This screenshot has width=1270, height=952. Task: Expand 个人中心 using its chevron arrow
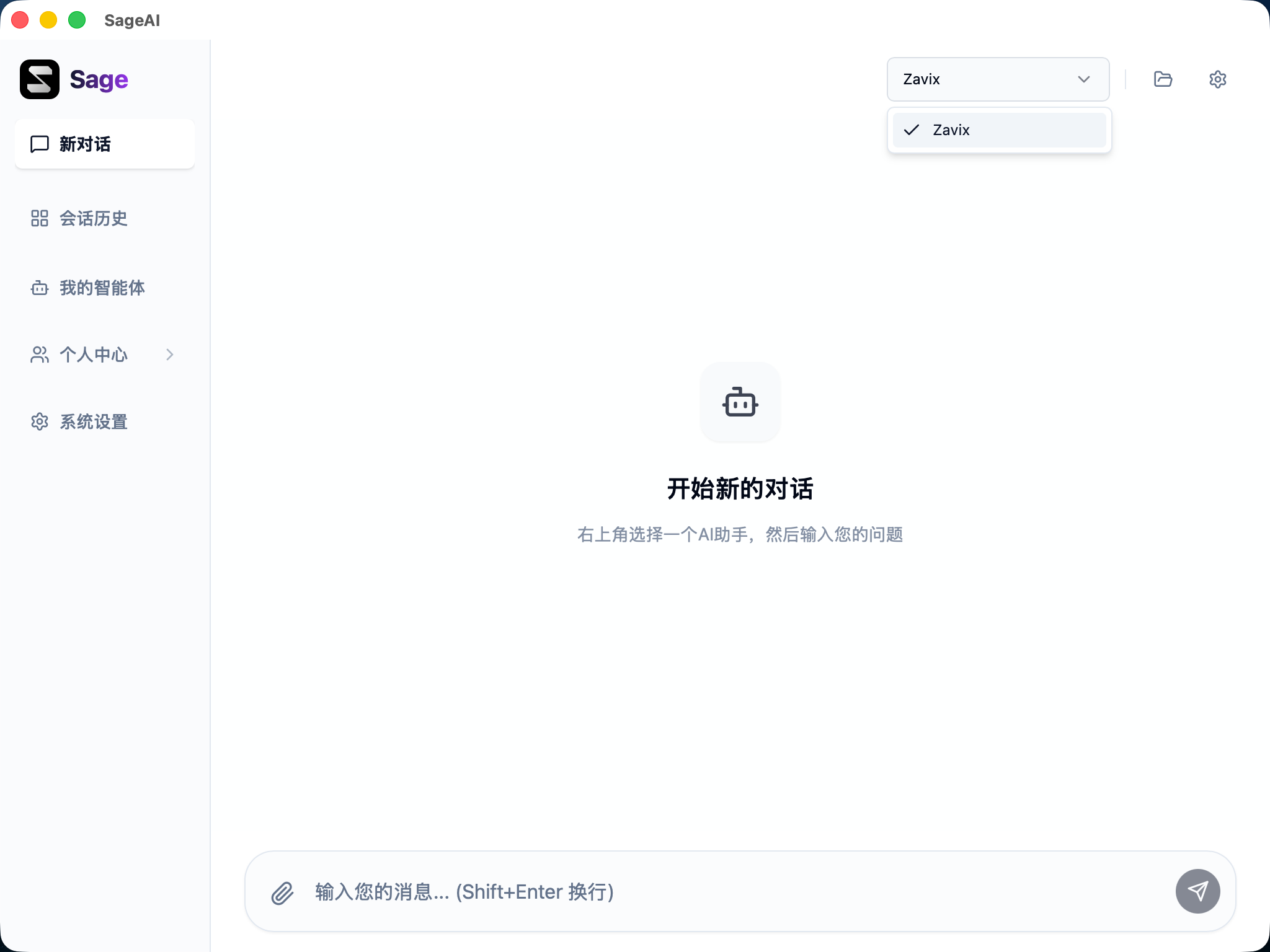tap(170, 355)
